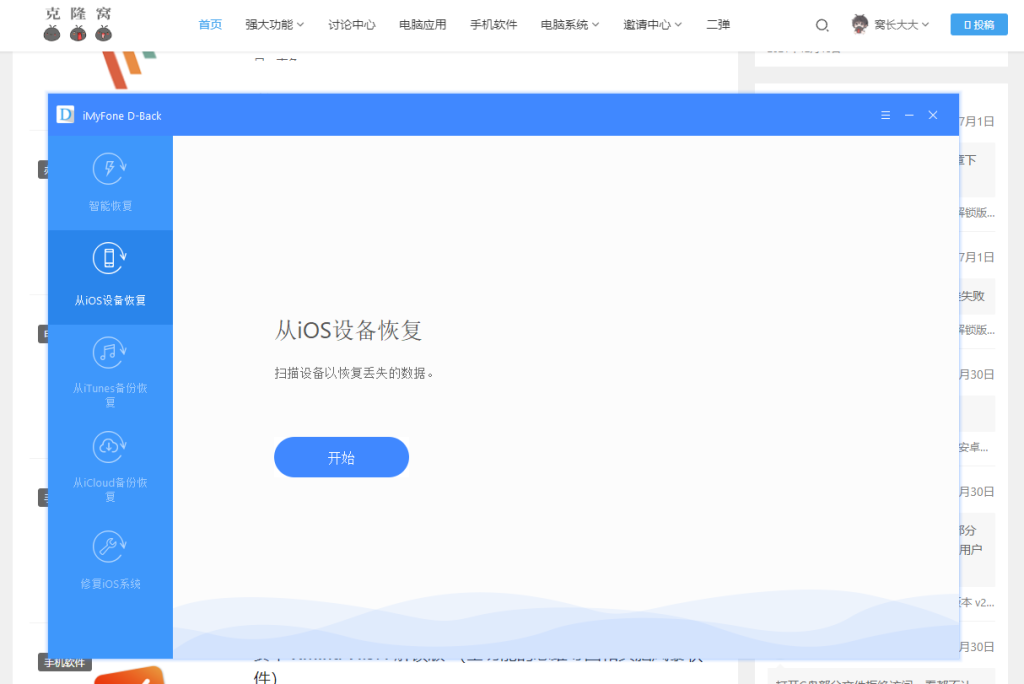Click the website search magnifier icon
The image size is (1024, 684).
[x=822, y=25]
